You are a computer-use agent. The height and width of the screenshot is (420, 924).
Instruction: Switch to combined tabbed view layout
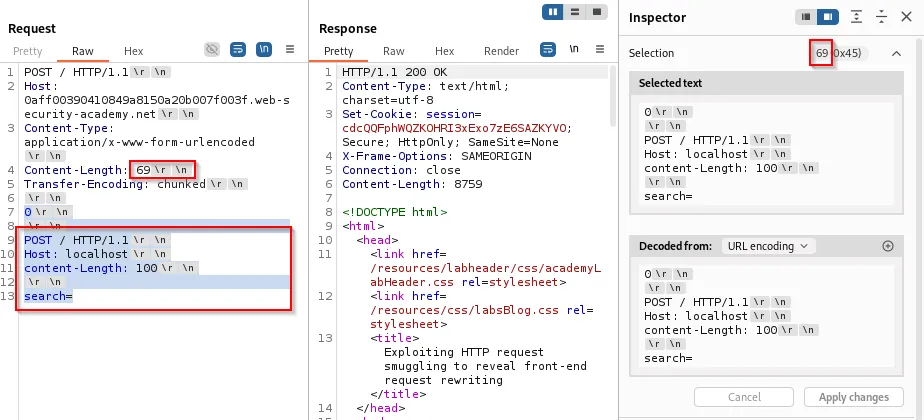click(597, 12)
